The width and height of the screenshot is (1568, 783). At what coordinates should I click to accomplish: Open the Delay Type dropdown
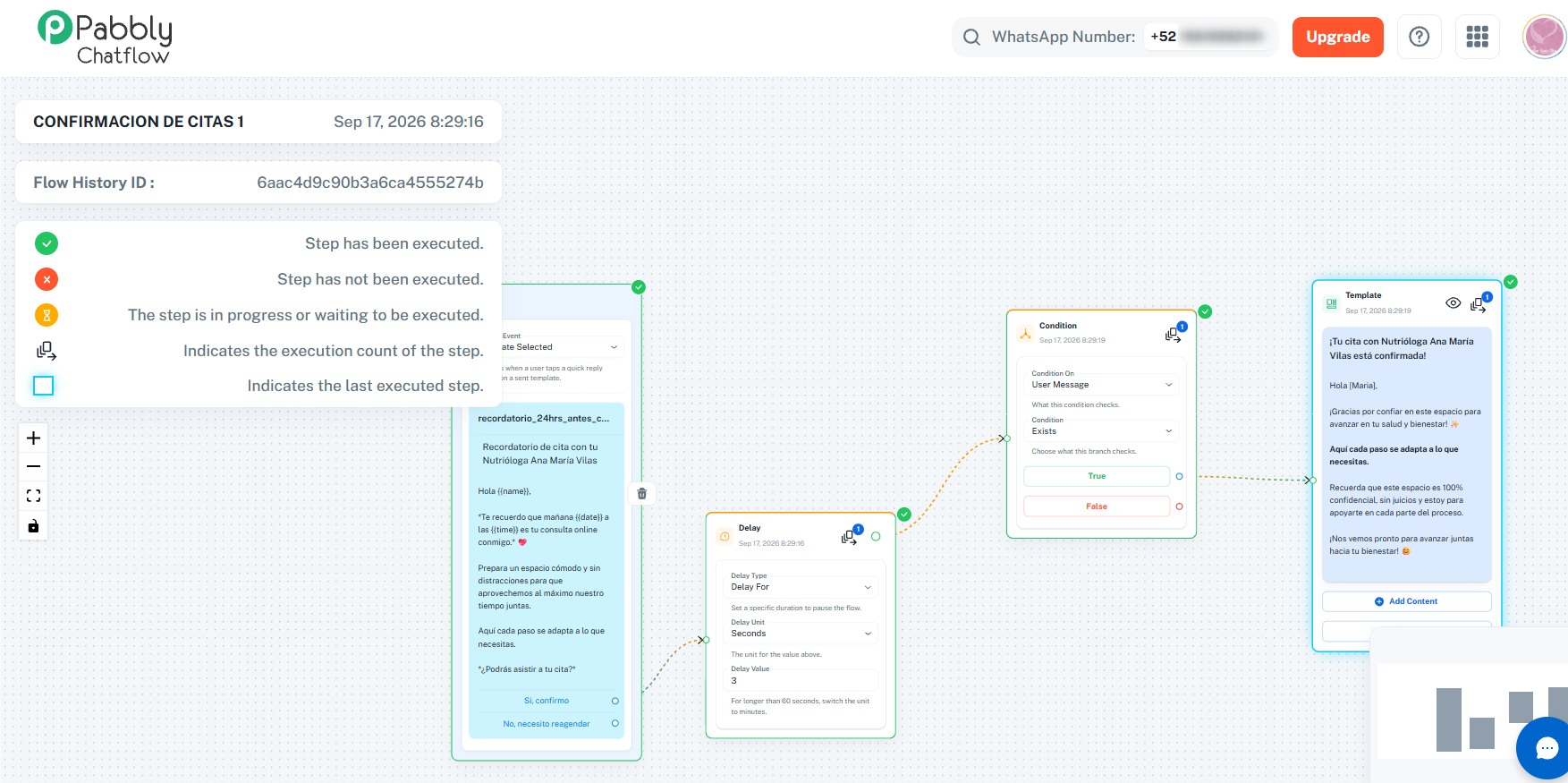801,586
